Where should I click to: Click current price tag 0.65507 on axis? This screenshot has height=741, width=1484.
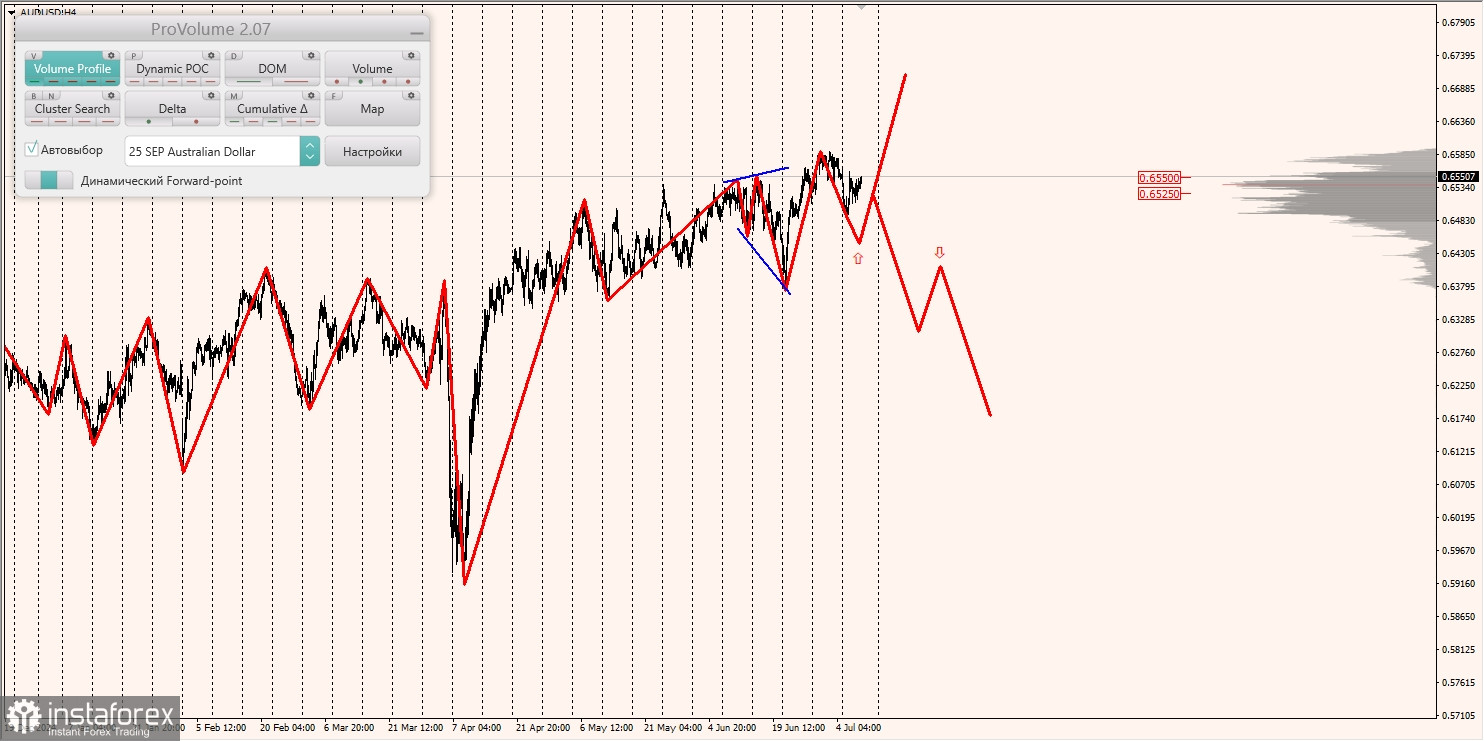coord(1458,176)
